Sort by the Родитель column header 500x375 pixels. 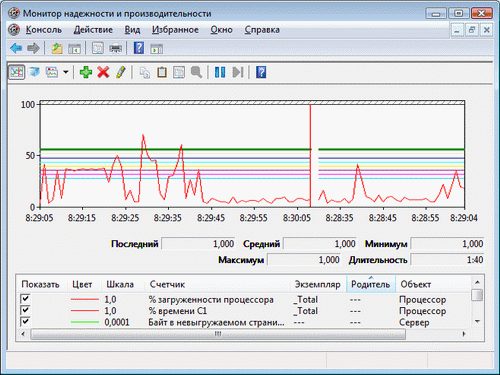point(371,284)
